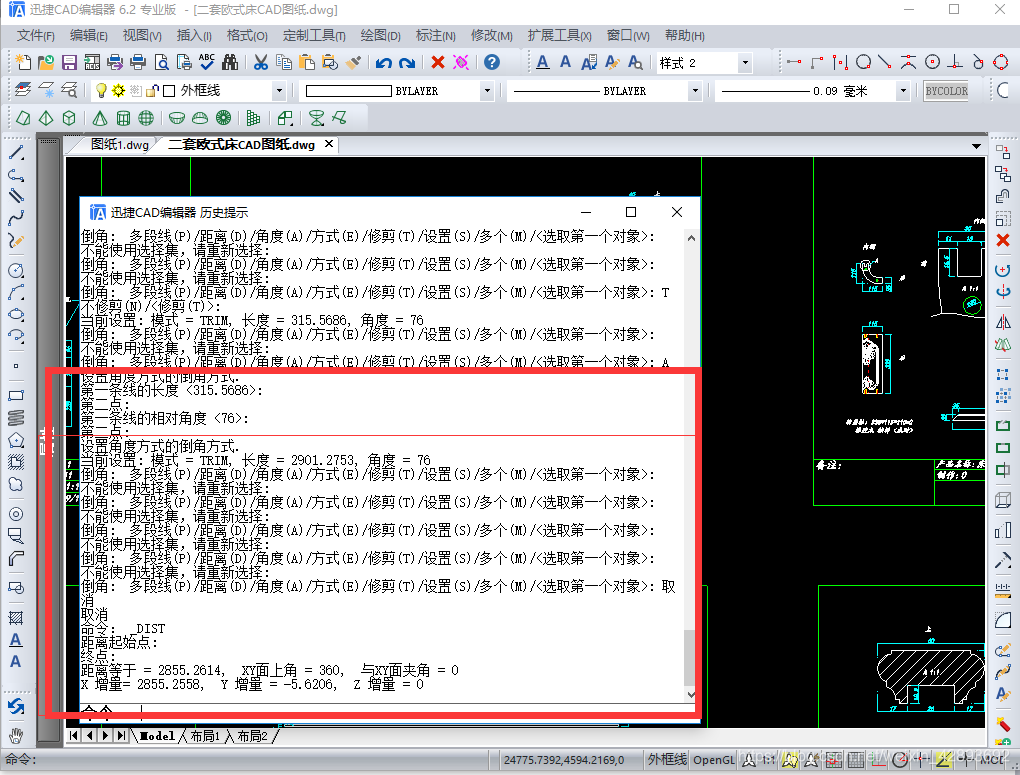Click the ACIS import icon
The image size is (1020, 775).
[92, 62]
